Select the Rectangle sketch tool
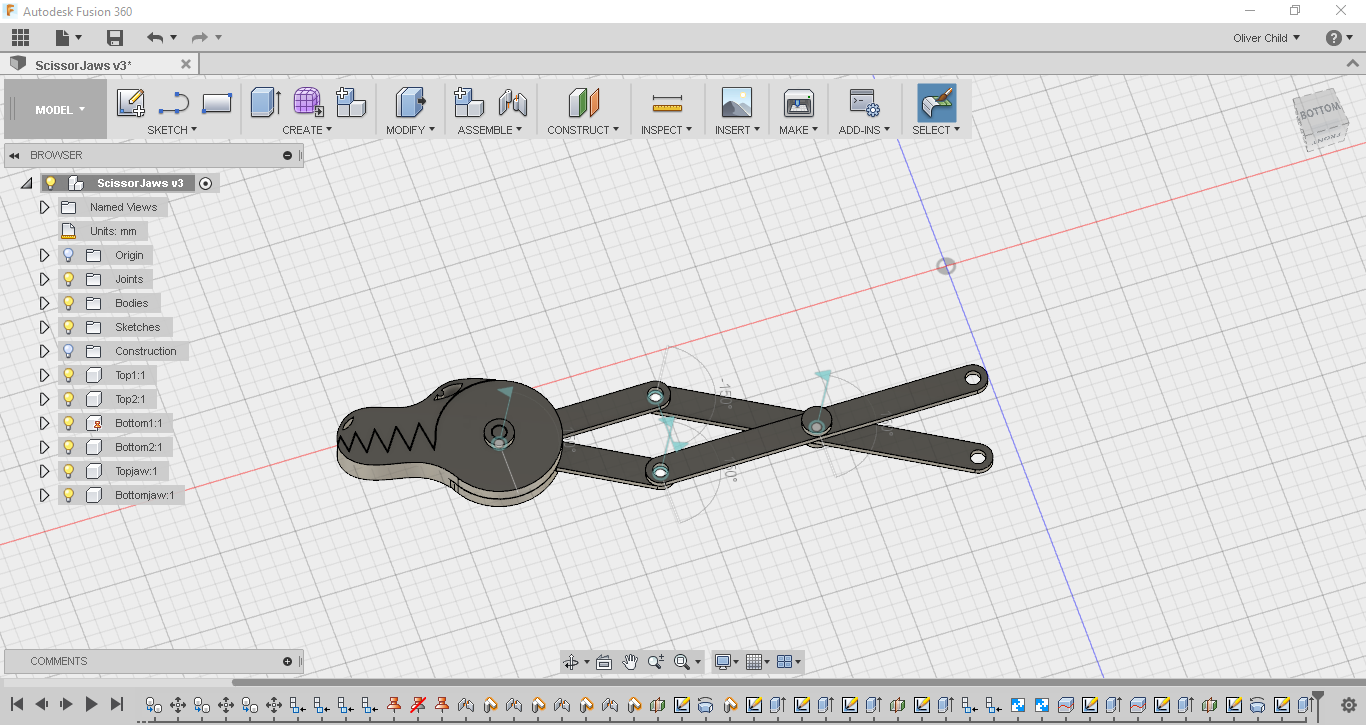The image size is (1366, 725). [x=217, y=103]
